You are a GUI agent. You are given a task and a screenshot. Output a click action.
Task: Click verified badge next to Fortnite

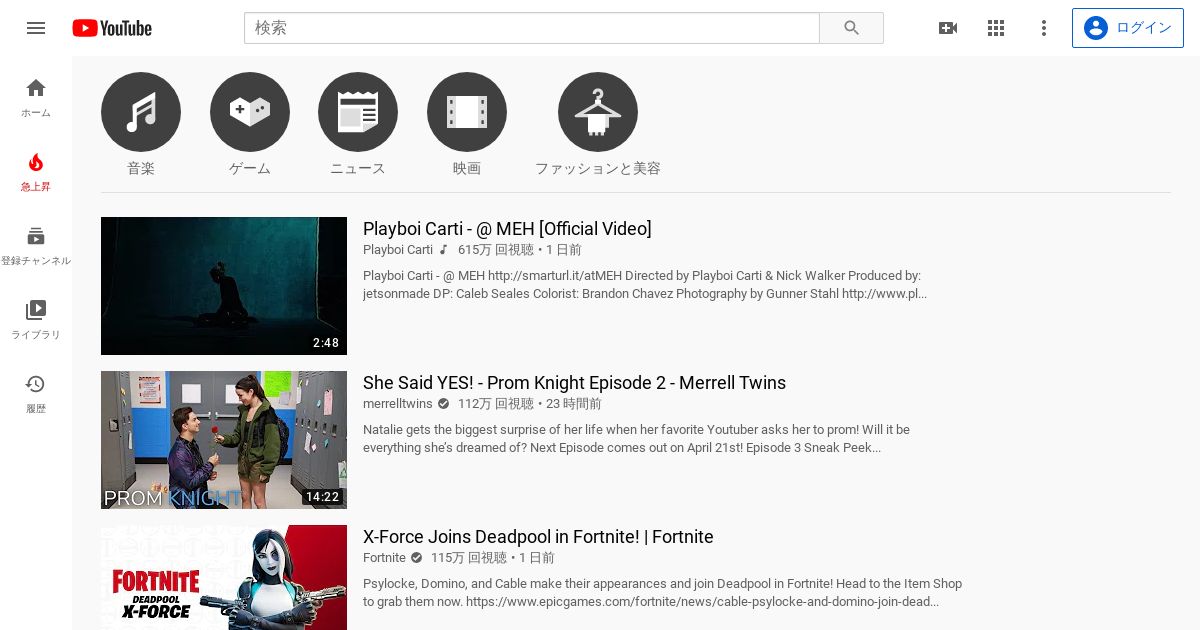417,558
